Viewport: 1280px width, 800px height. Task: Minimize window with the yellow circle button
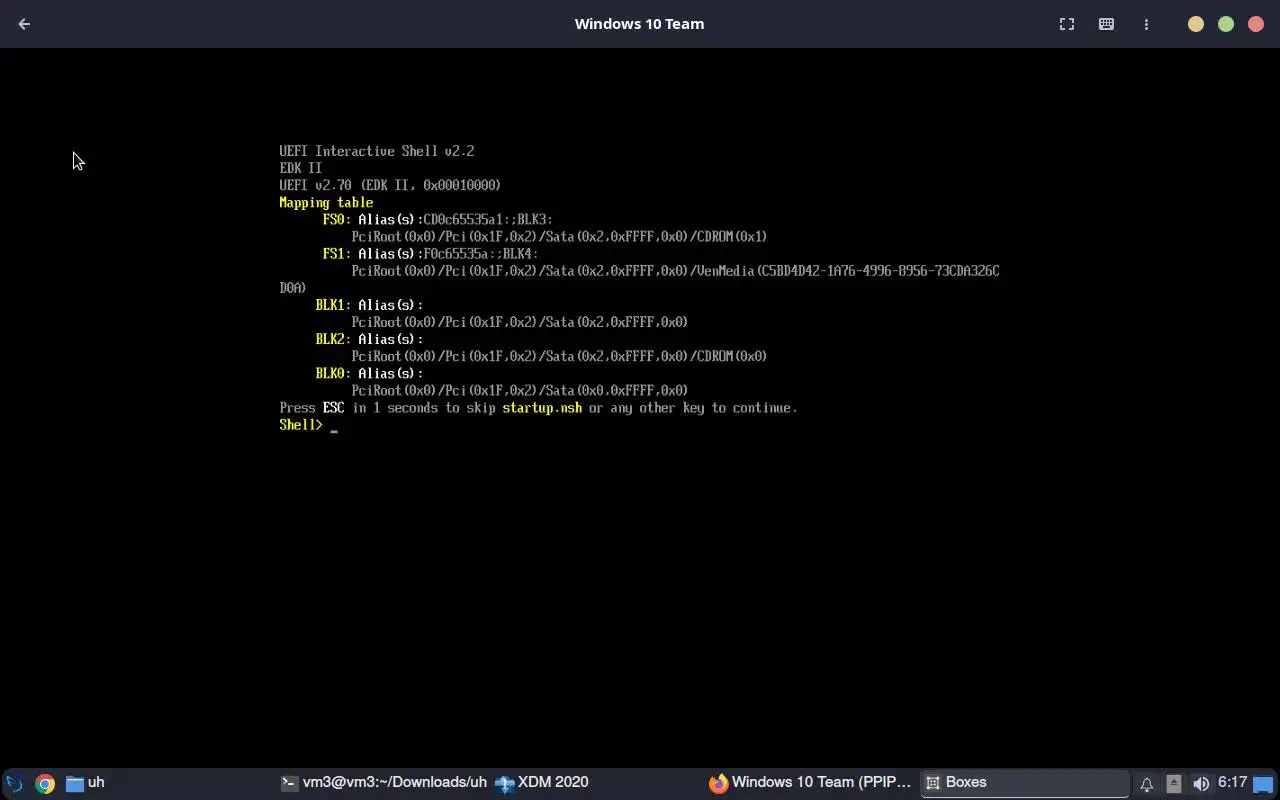tap(1196, 24)
